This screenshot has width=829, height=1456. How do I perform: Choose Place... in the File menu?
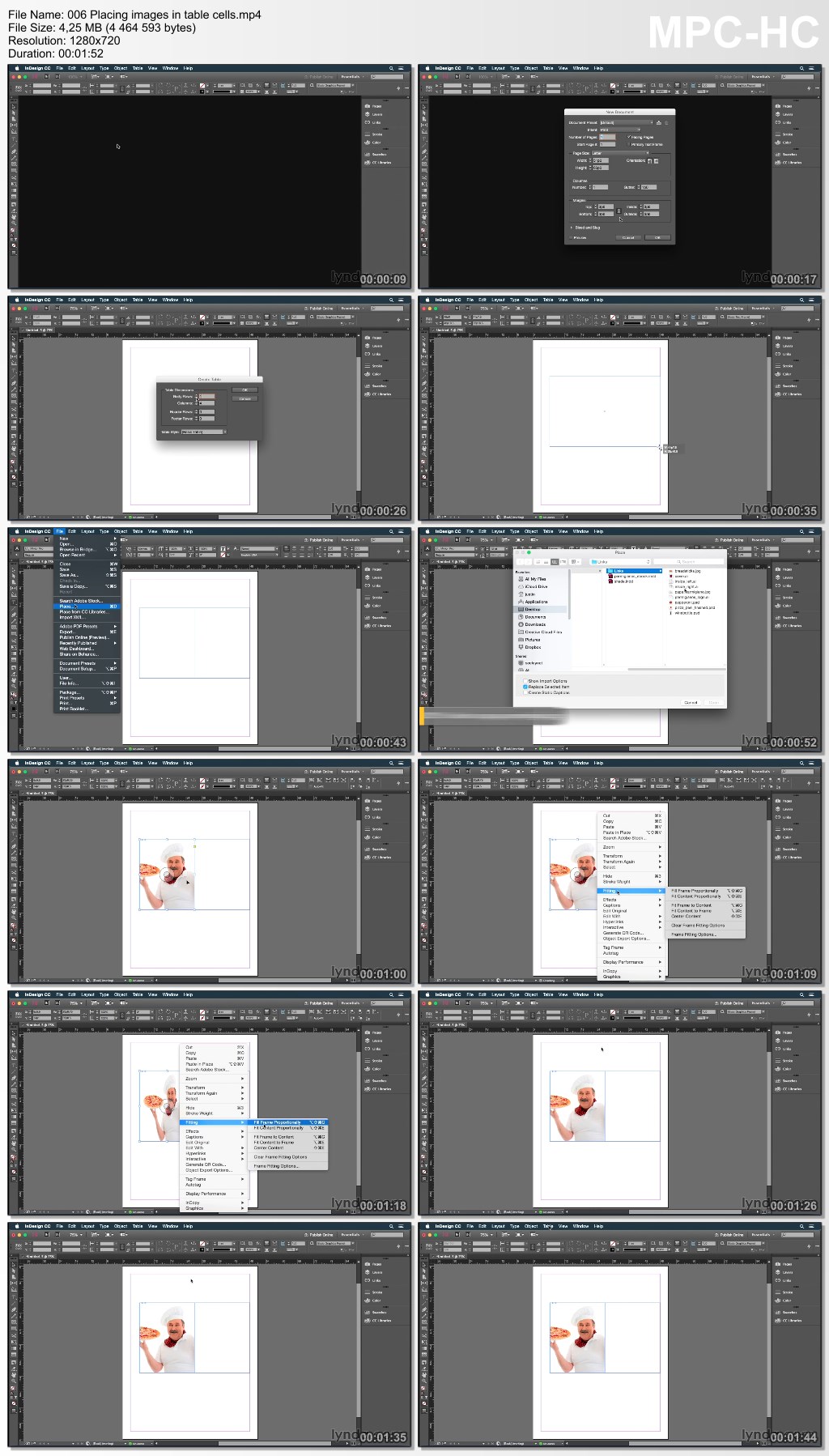pyautogui.click(x=87, y=607)
